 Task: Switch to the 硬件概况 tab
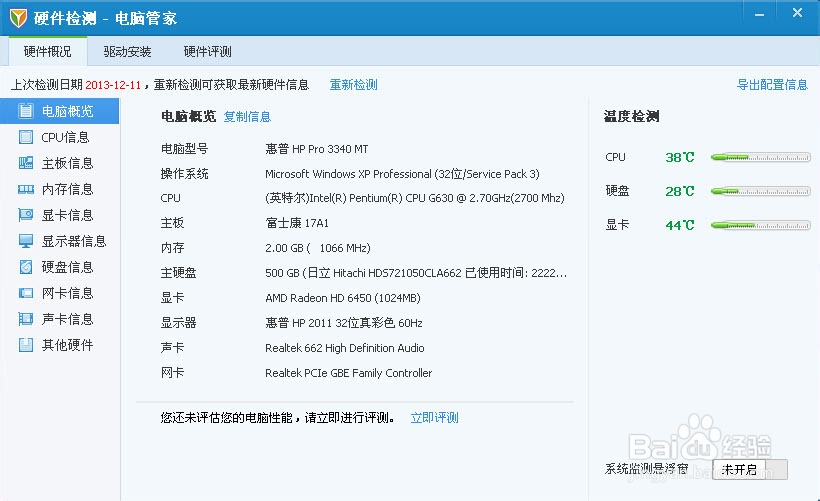click(48, 51)
